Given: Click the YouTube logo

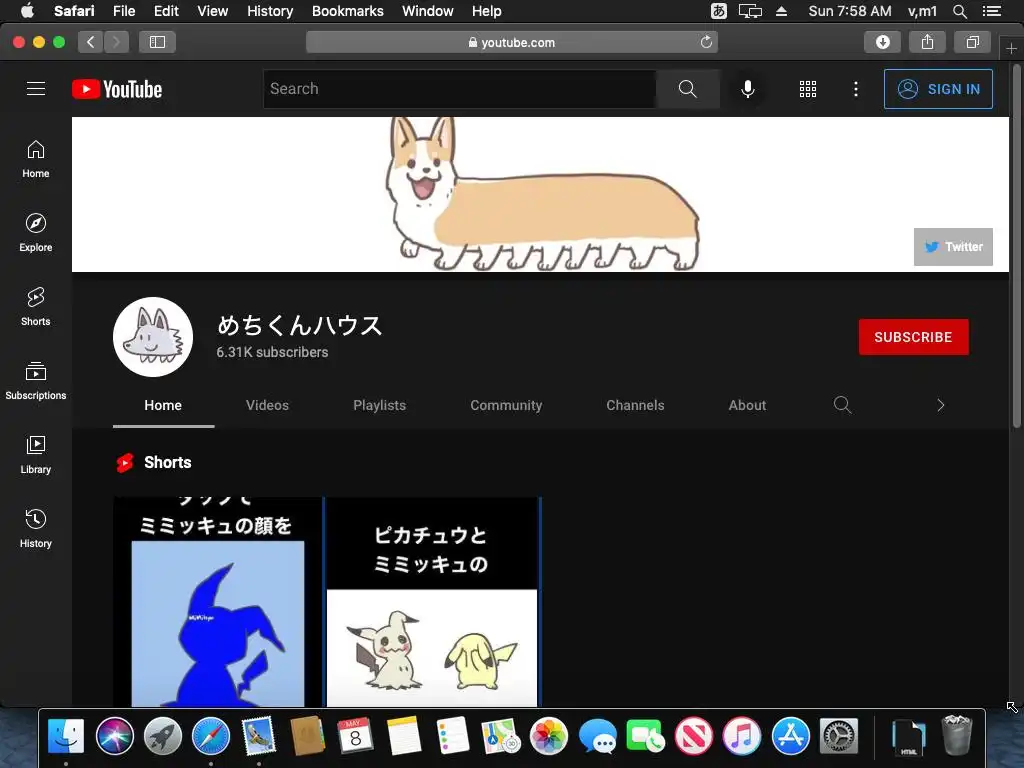Looking at the screenshot, I should (x=117, y=89).
